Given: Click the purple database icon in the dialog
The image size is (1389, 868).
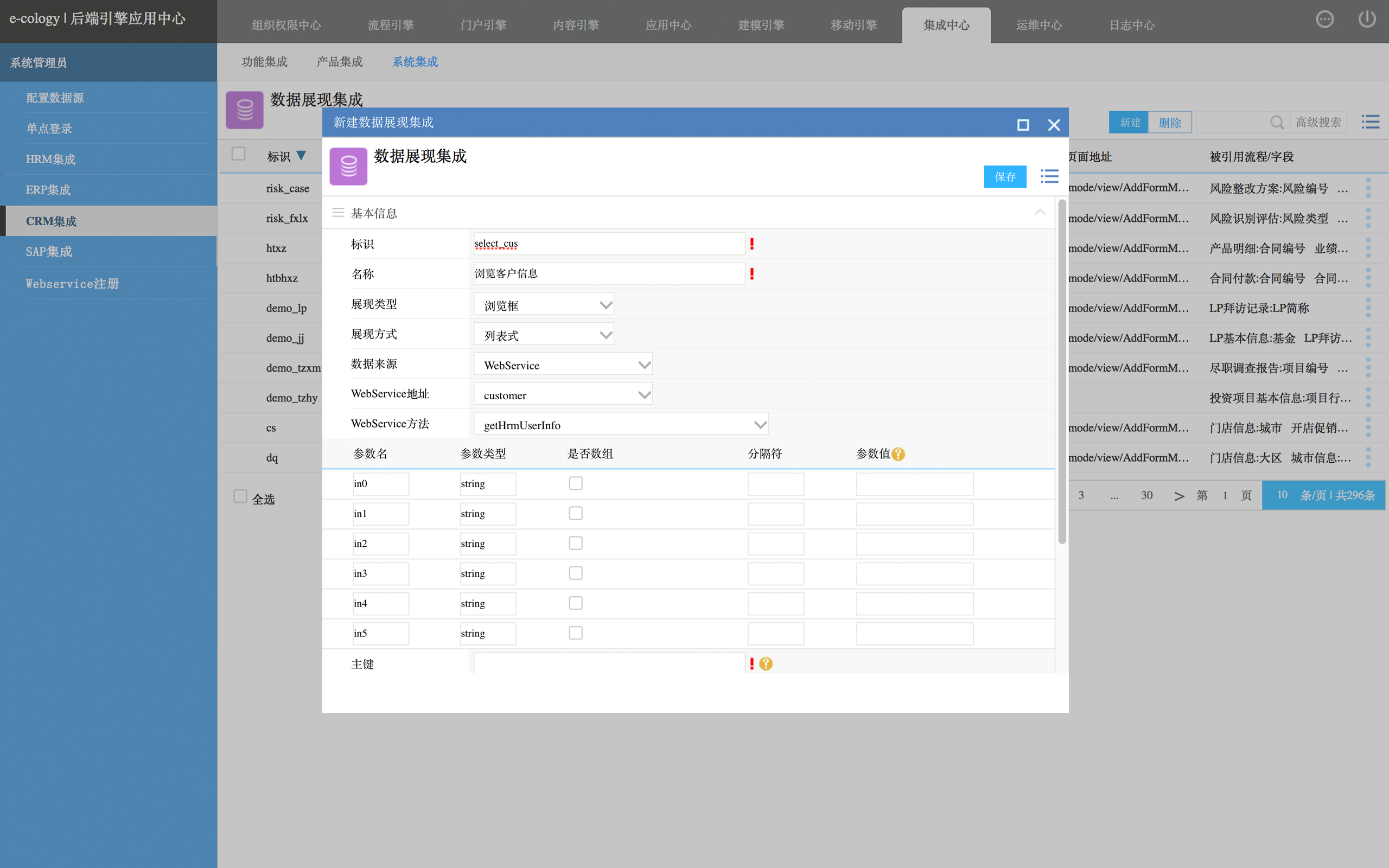Looking at the screenshot, I should 348,167.
